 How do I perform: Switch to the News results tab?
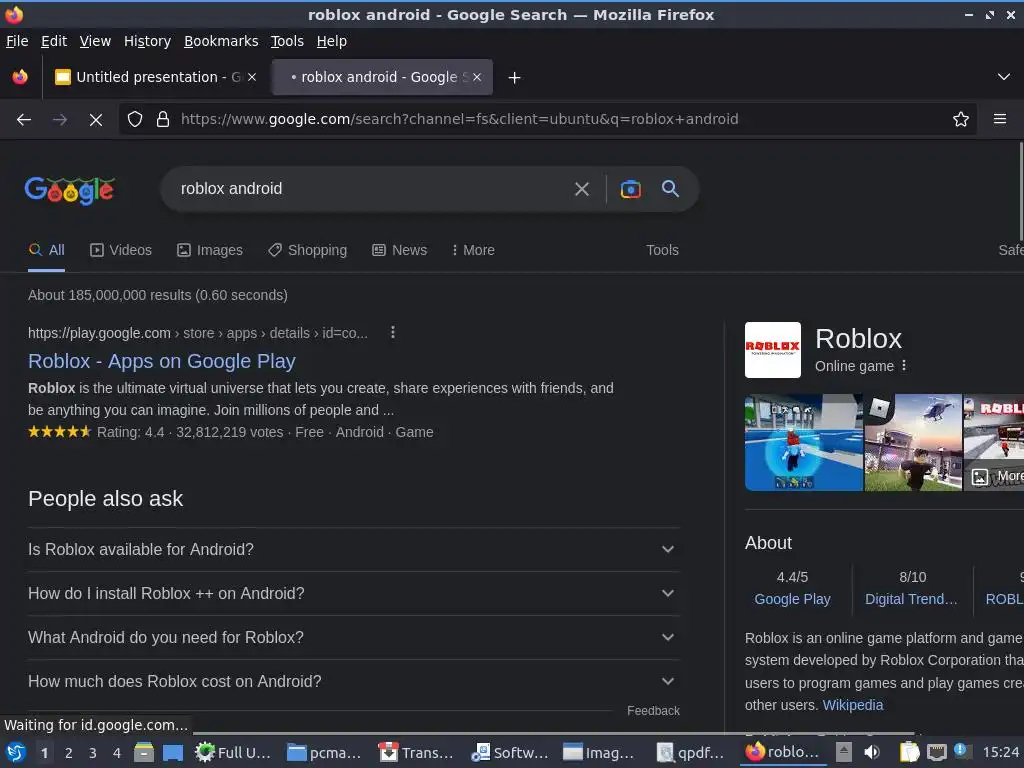(x=400, y=250)
